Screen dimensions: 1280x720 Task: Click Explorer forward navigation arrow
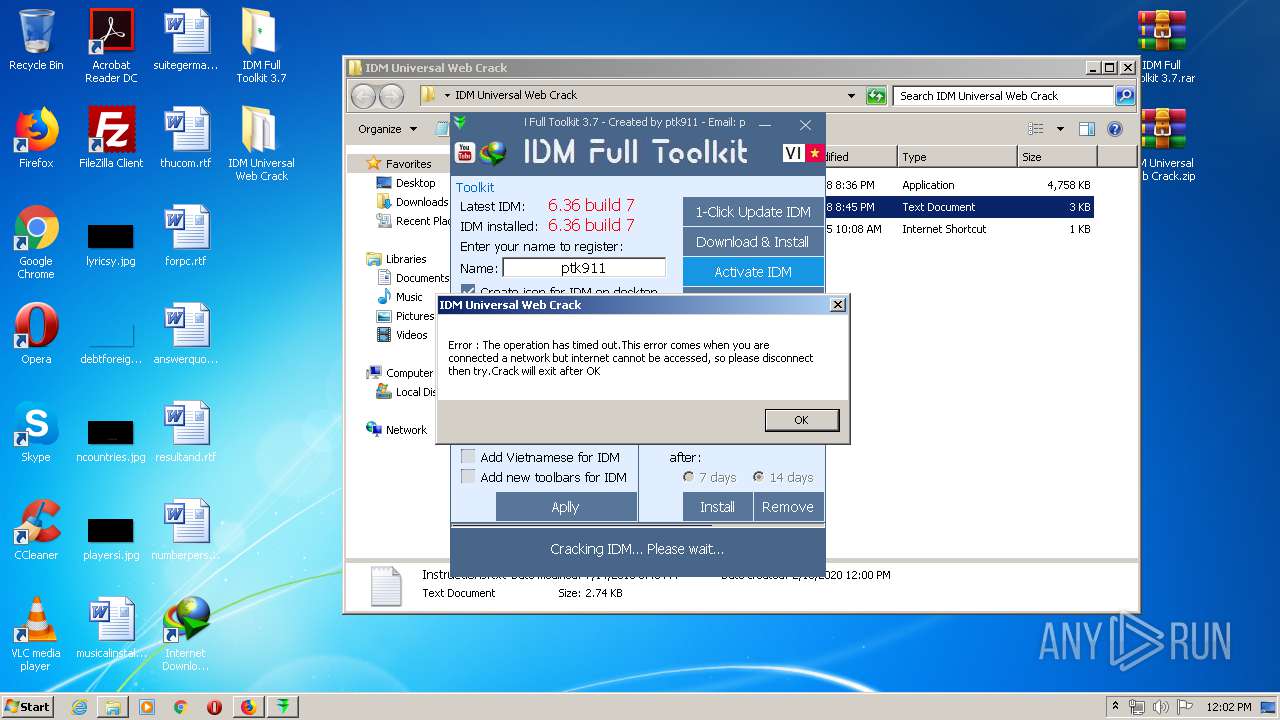[391, 96]
